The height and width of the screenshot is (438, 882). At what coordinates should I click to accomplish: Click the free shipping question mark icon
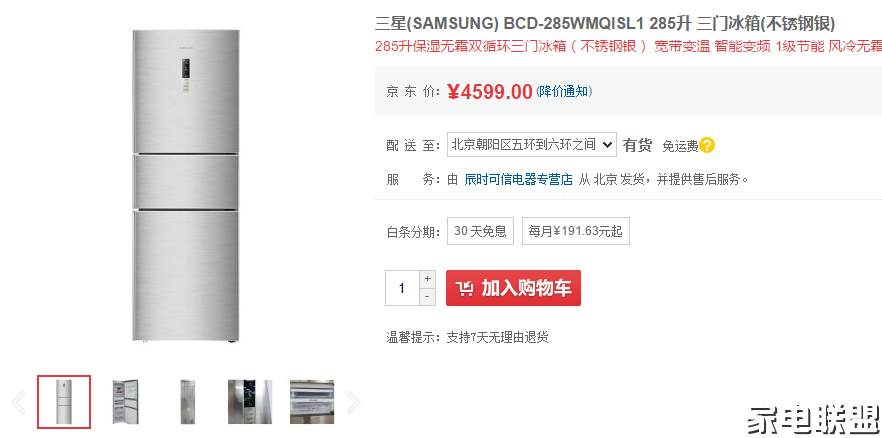tap(708, 146)
